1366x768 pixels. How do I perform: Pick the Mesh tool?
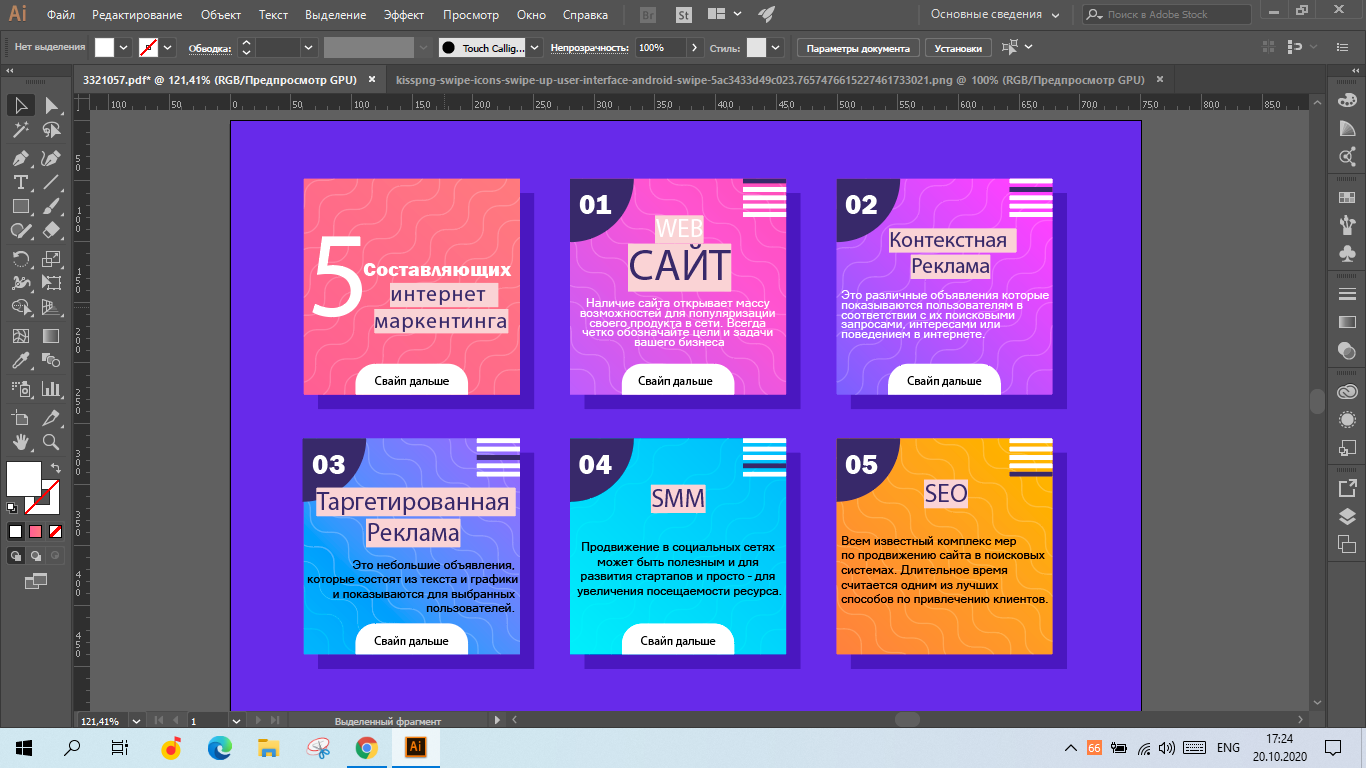coord(20,336)
